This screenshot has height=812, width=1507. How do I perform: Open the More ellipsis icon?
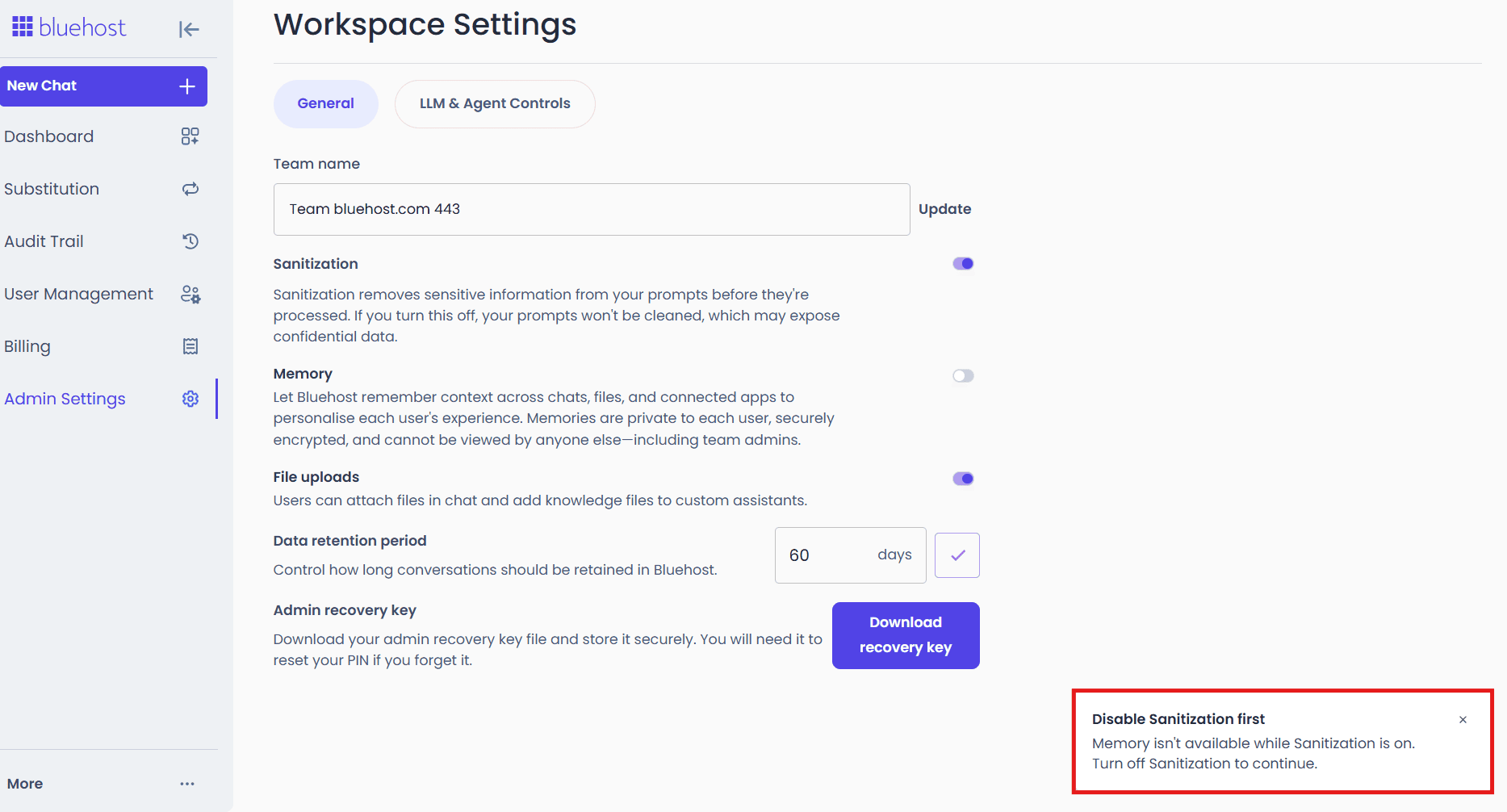(x=187, y=784)
